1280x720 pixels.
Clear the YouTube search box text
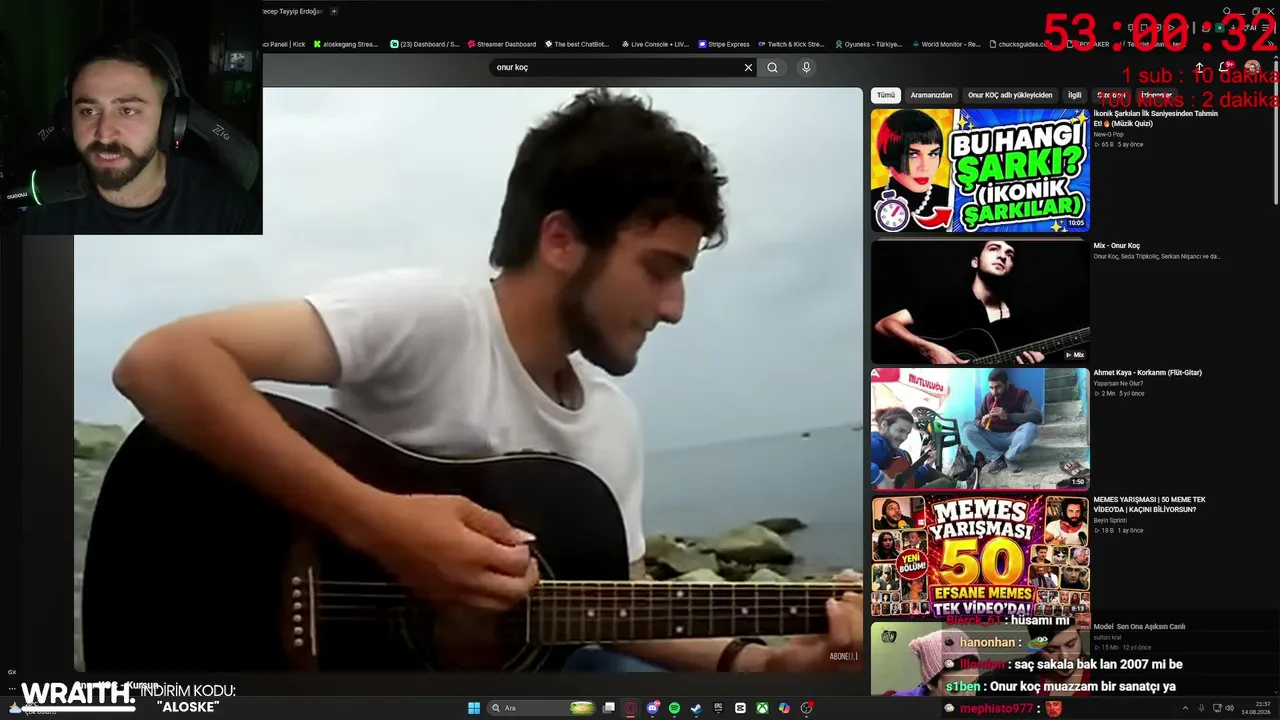748,67
